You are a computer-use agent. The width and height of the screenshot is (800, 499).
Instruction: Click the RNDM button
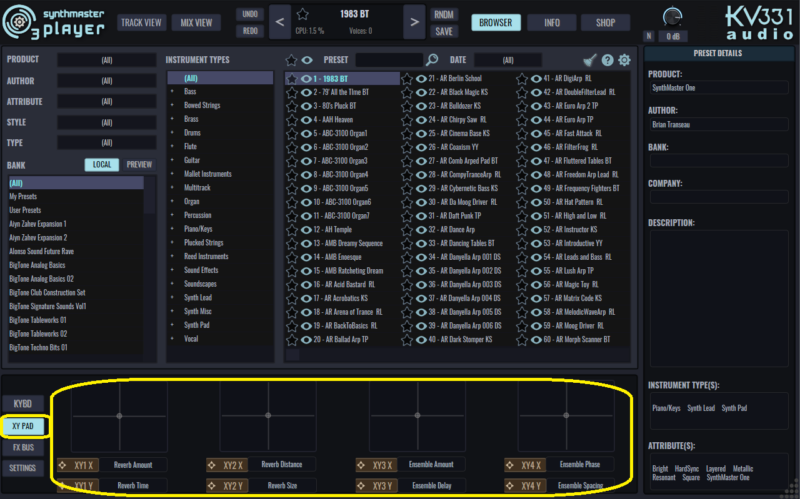click(445, 14)
